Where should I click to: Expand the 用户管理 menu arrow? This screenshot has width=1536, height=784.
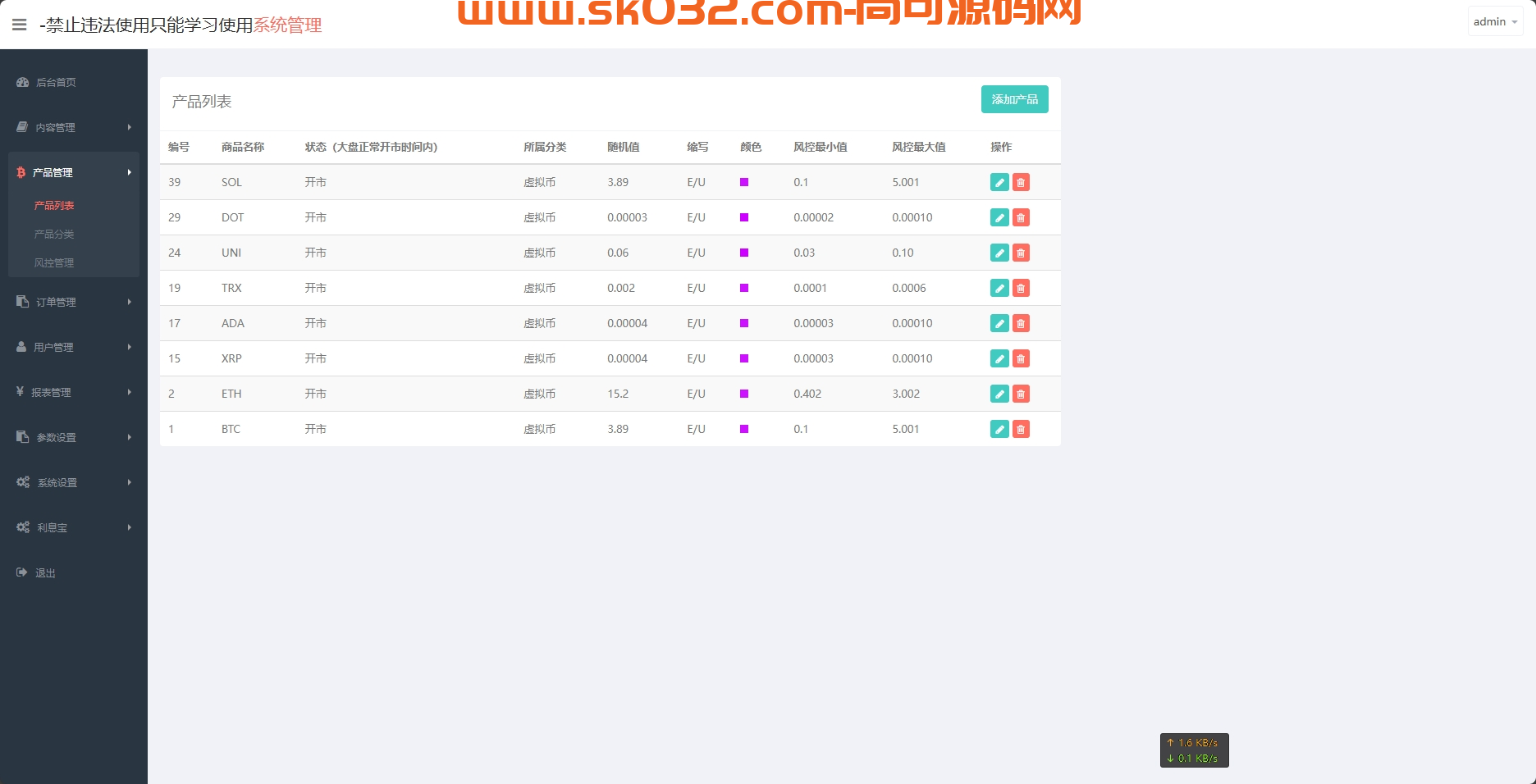(x=130, y=347)
